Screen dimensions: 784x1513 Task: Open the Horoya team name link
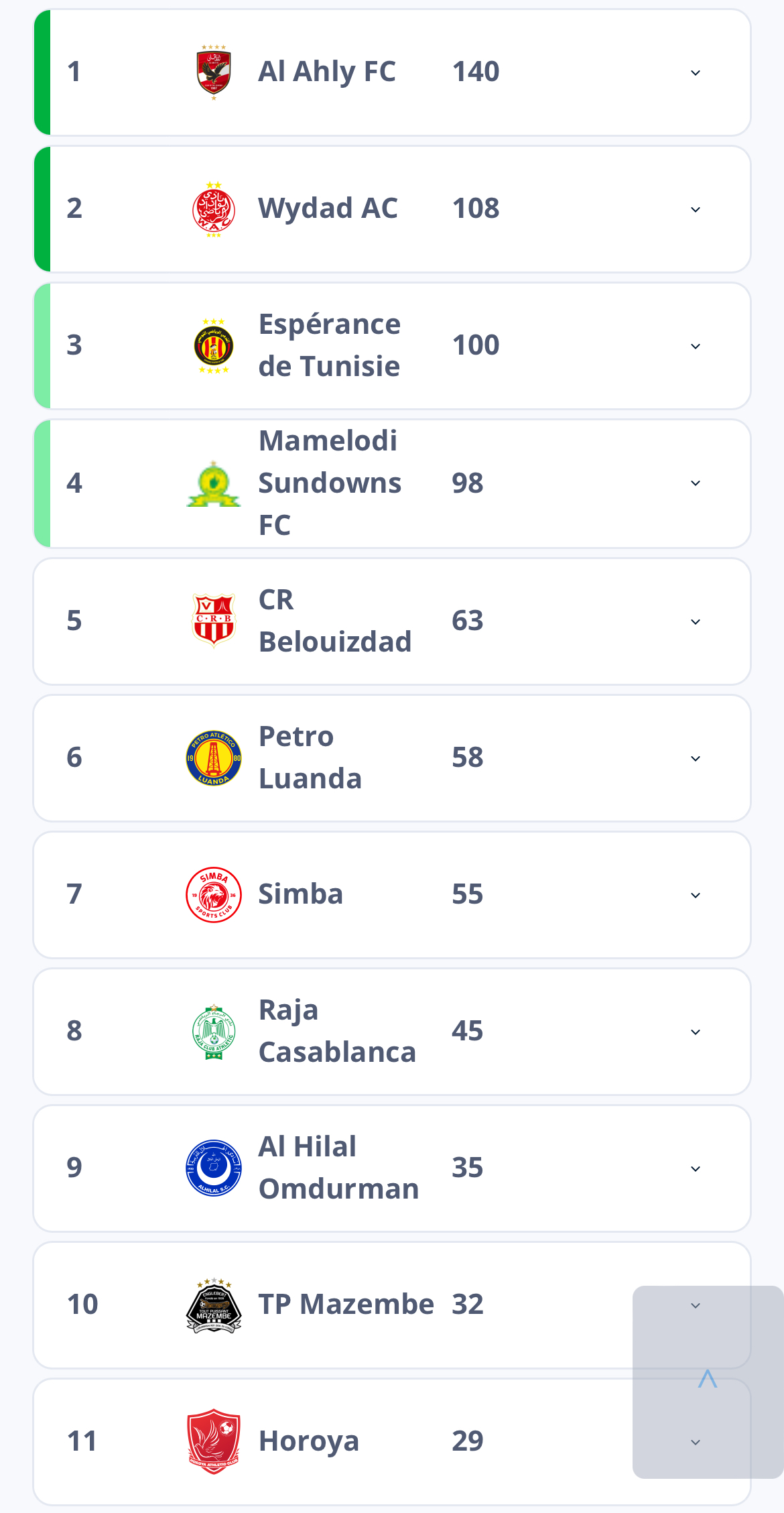(x=309, y=1441)
